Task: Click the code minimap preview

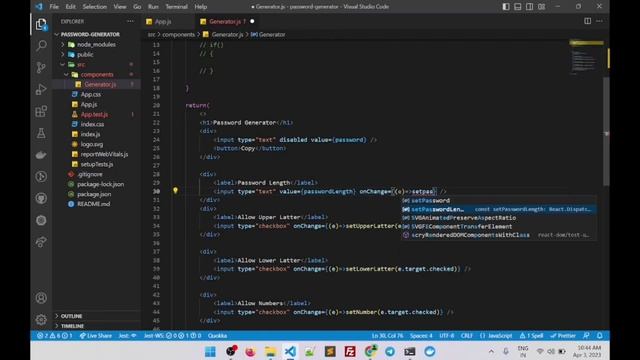Action: [586, 58]
